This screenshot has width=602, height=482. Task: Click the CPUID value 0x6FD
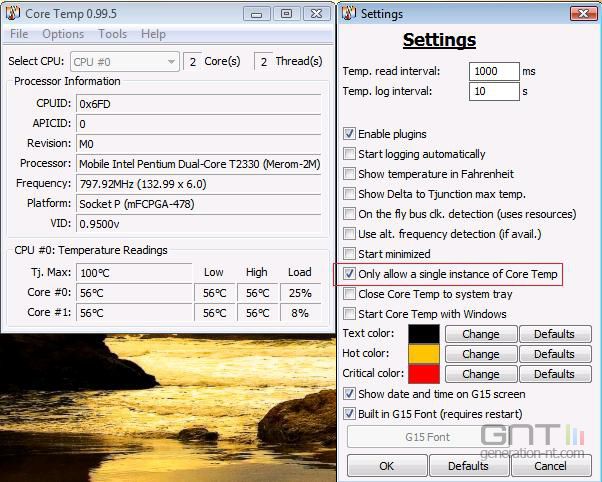pyautogui.click(x=198, y=104)
